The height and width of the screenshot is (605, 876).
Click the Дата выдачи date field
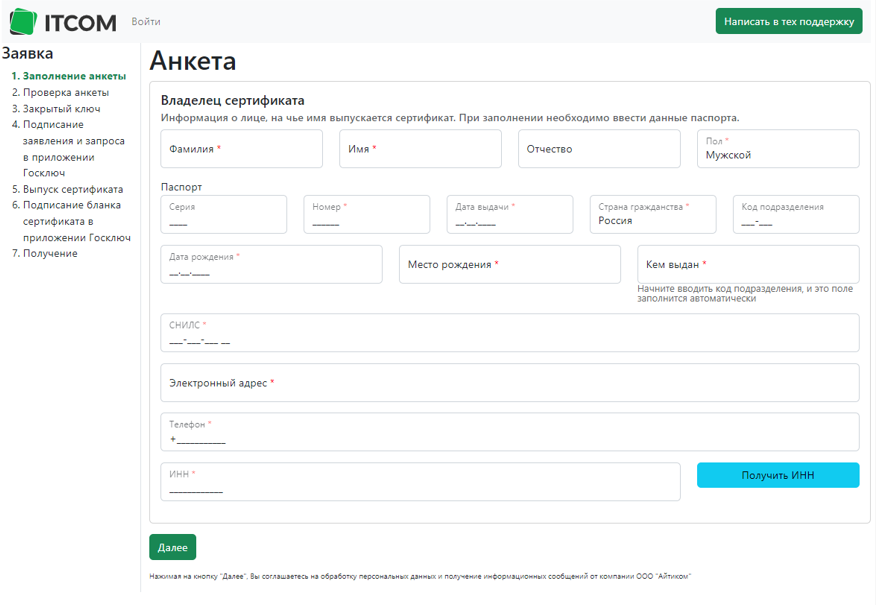coord(509,214)
